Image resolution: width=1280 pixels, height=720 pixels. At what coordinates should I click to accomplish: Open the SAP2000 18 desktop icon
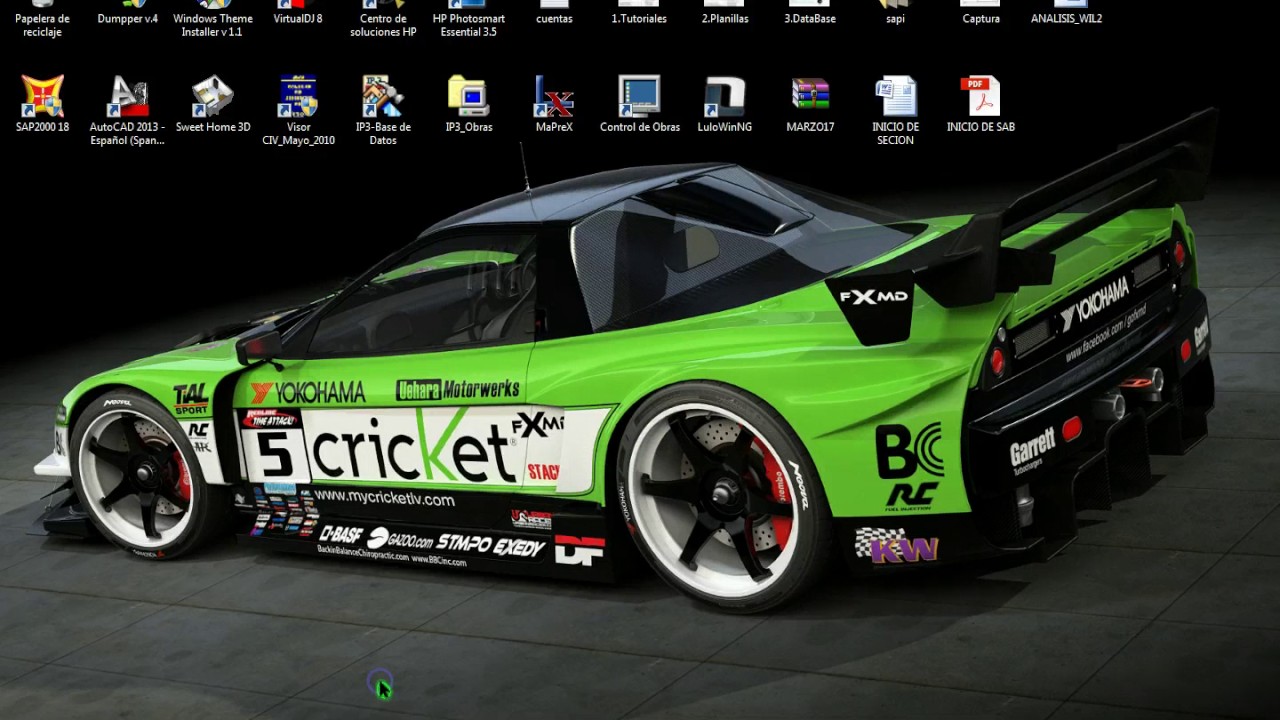point(42,103)
